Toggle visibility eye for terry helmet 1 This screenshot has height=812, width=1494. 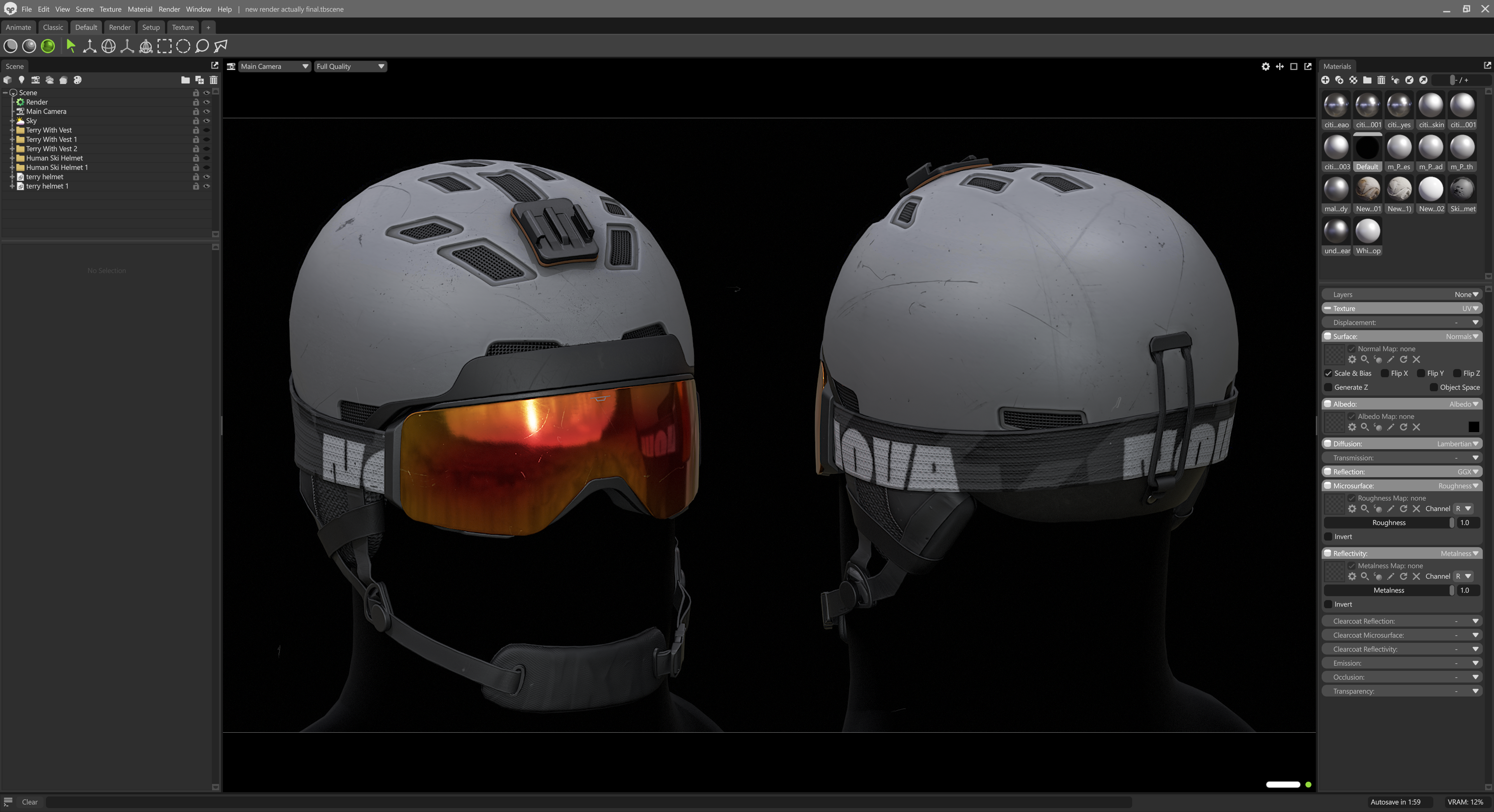pos(206,187)
